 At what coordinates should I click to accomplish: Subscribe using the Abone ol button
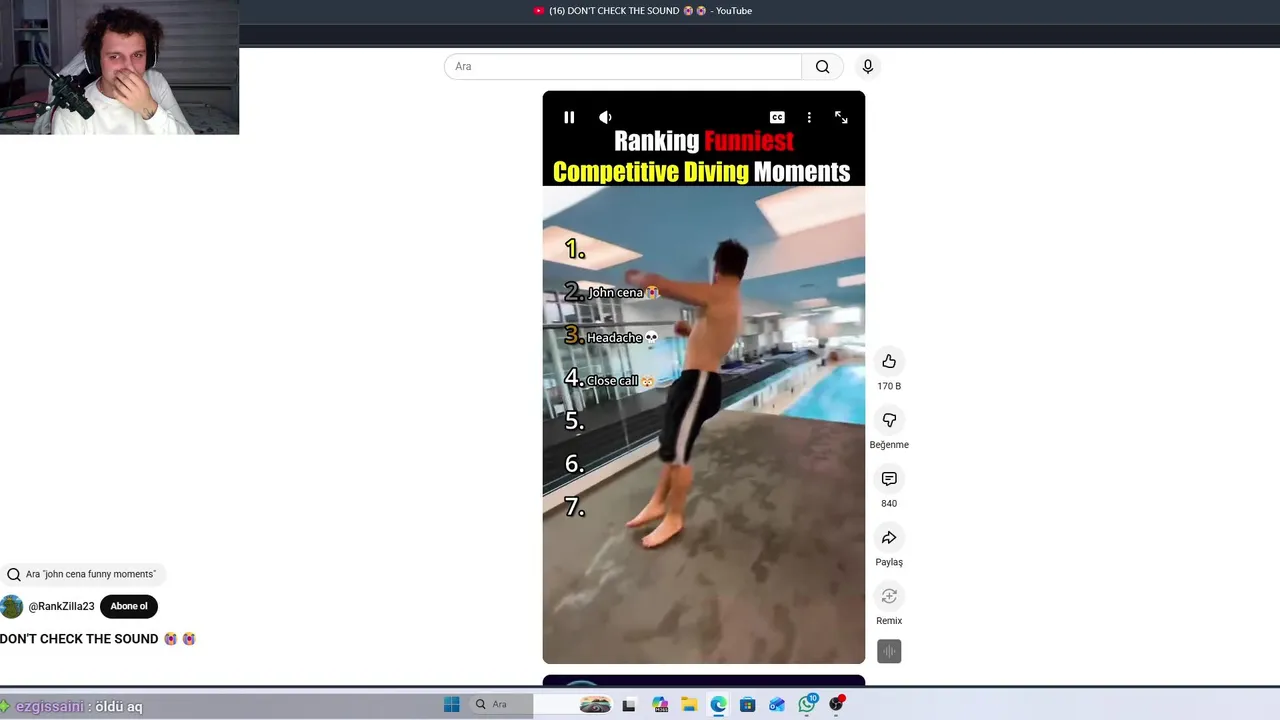click(129, 606)
